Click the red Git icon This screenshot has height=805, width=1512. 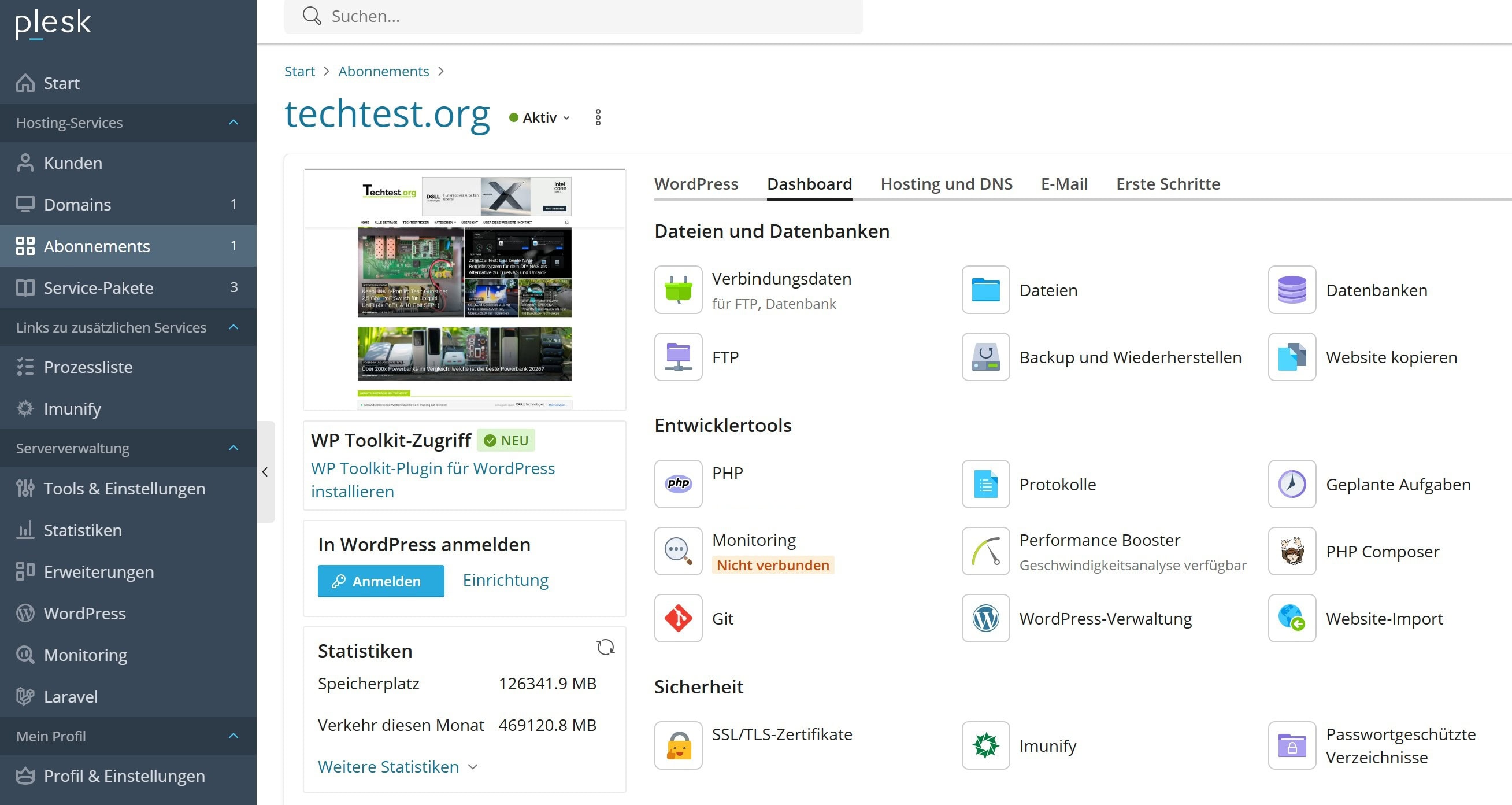[x=678, y=618]
